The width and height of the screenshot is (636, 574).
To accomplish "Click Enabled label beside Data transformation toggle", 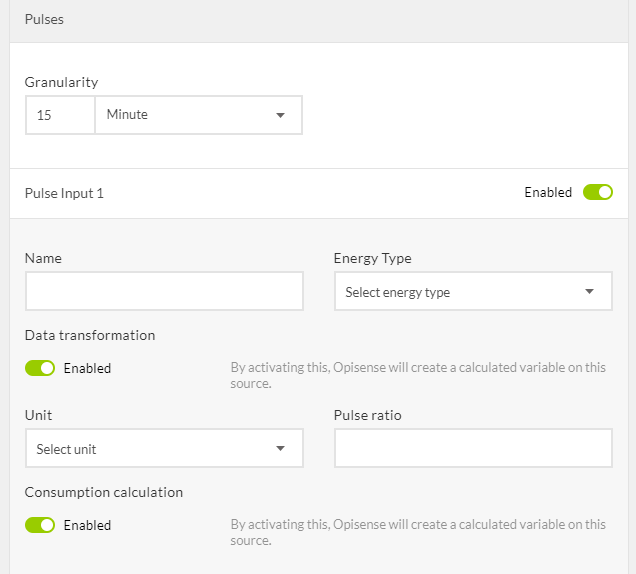I will (x=87, y=368).
